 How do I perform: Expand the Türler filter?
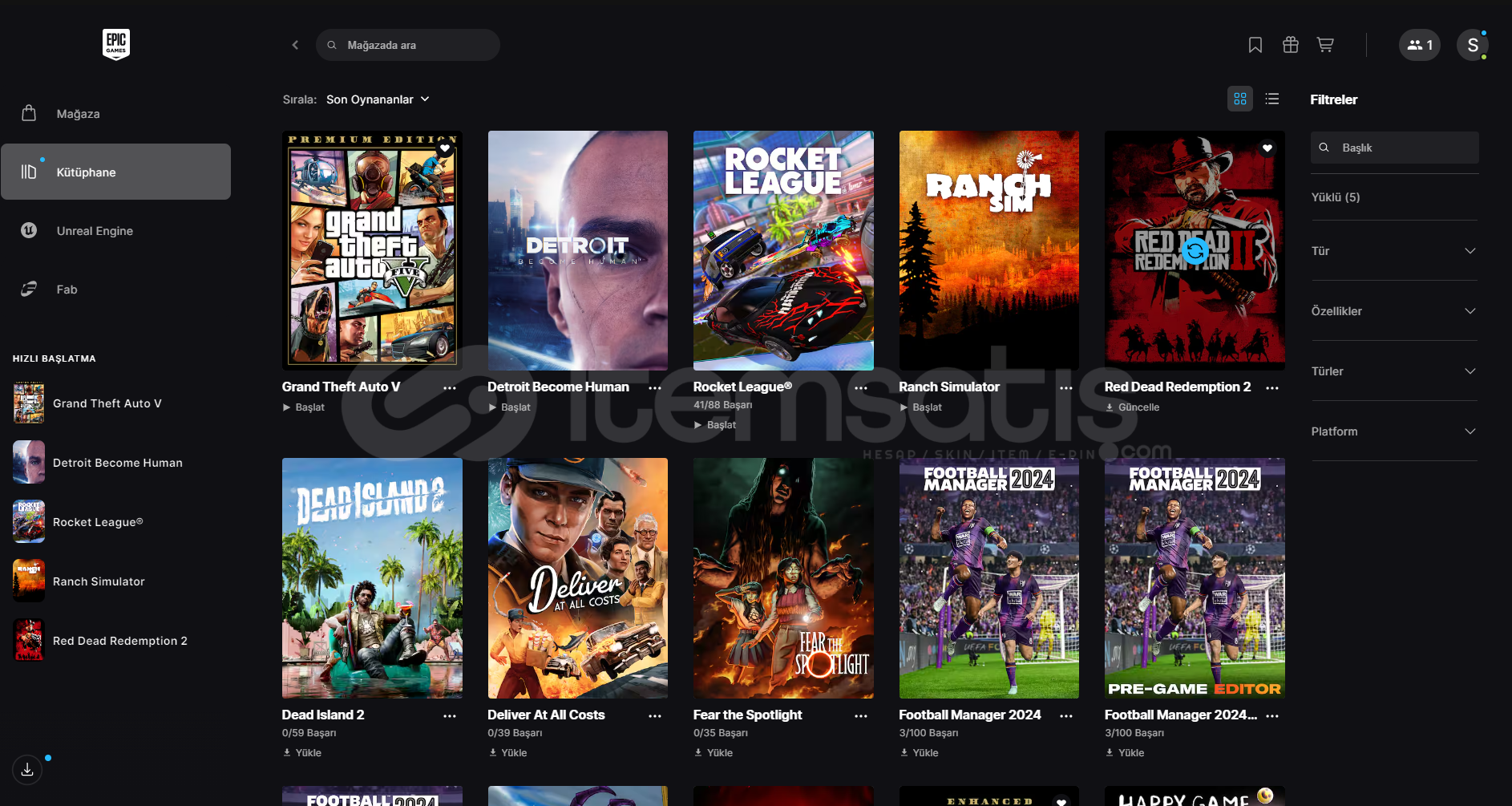1394,371
